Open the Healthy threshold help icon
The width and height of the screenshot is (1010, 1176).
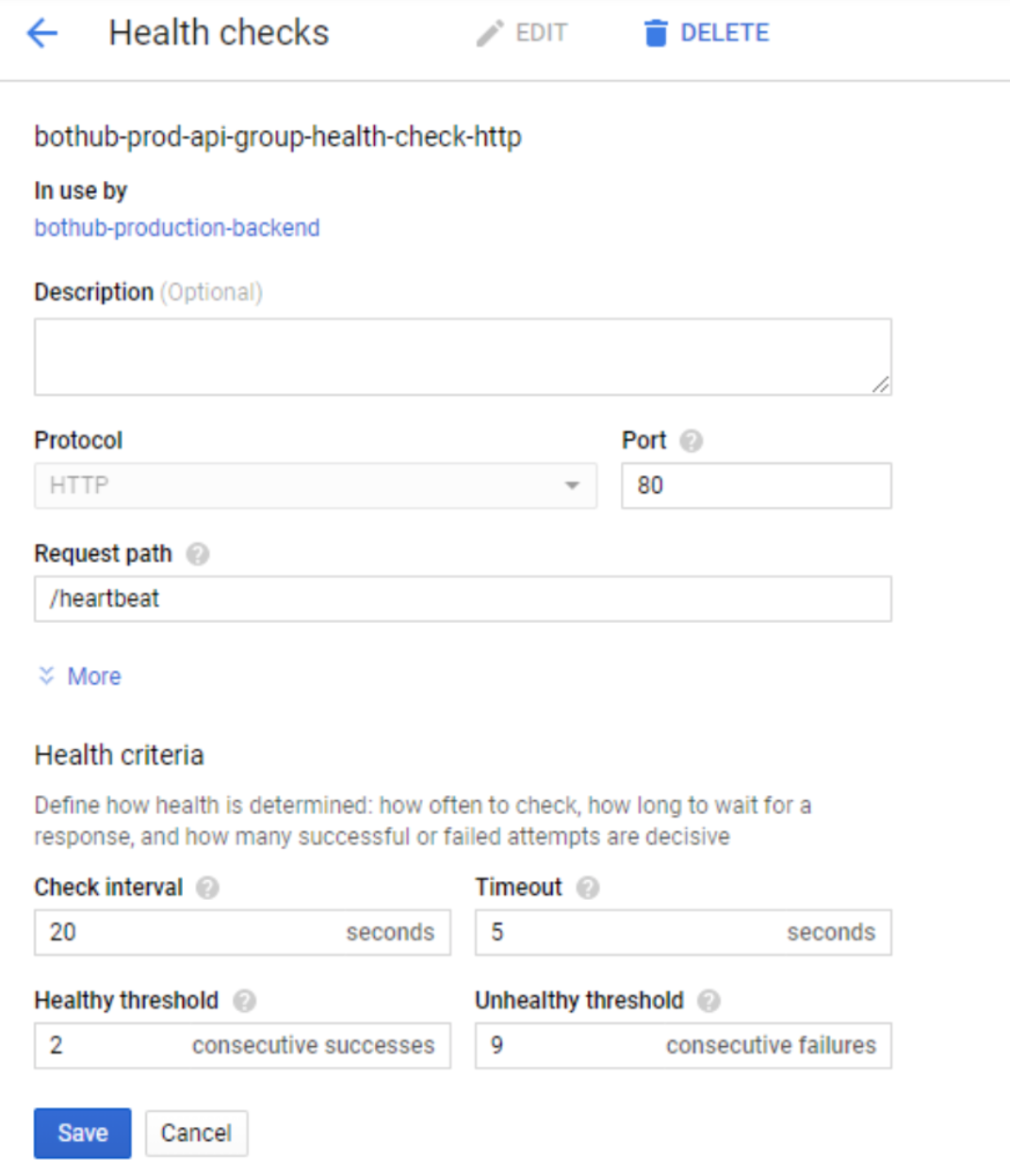[x=244, y=1001]
